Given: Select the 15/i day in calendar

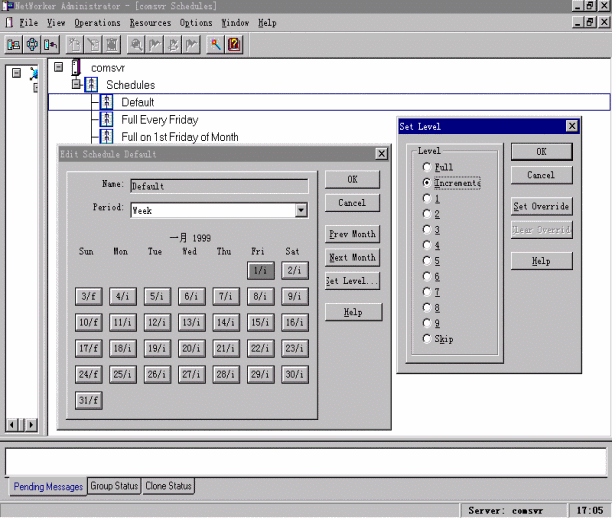Looking at the screenshot, I should click(260, 322).
